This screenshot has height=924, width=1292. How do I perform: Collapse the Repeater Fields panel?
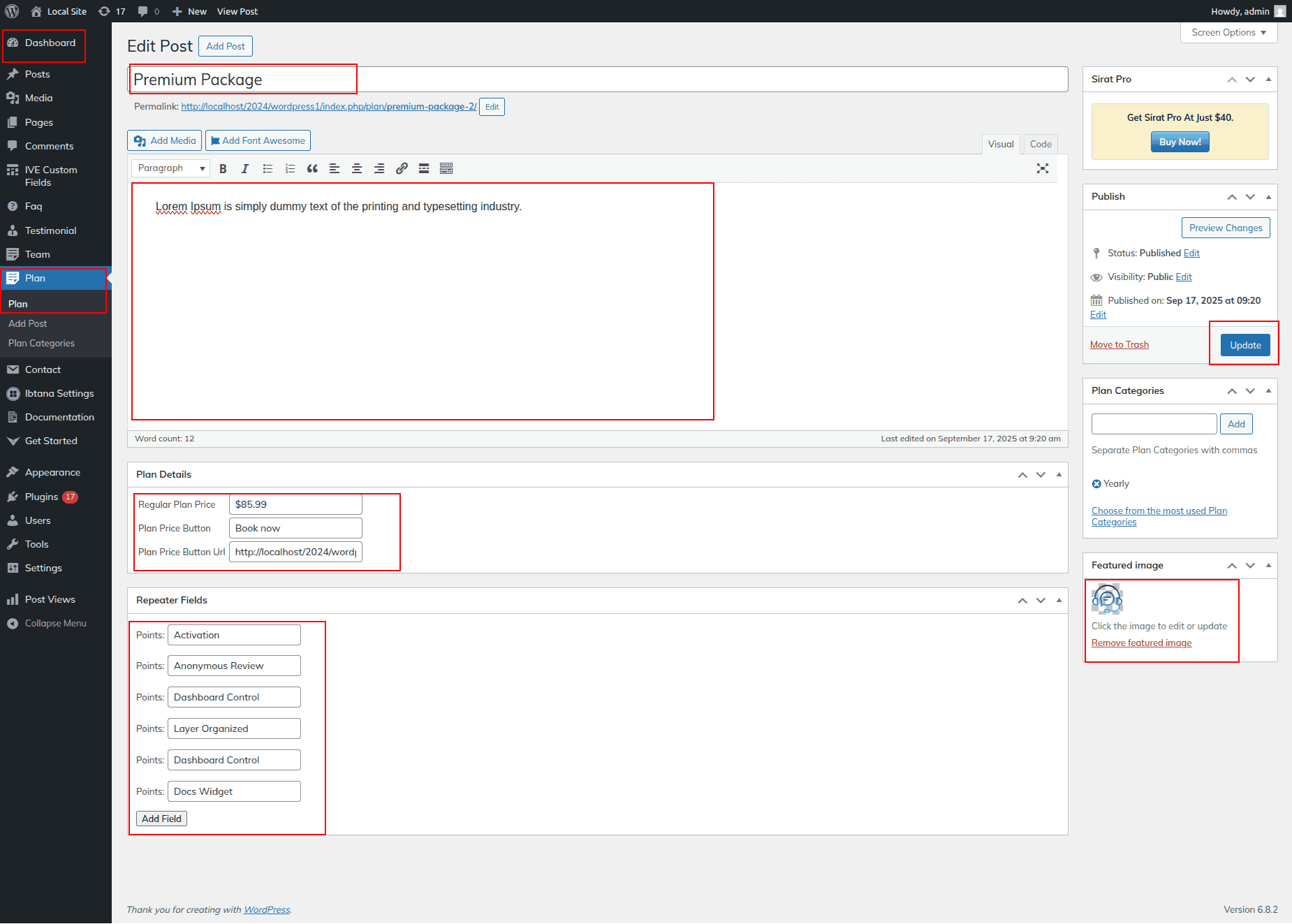(1059, 600)
